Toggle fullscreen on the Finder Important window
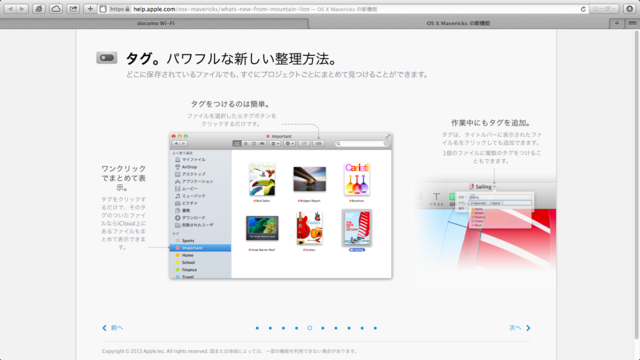The height and width of the screenshot is (360, 640). (388, 136)
